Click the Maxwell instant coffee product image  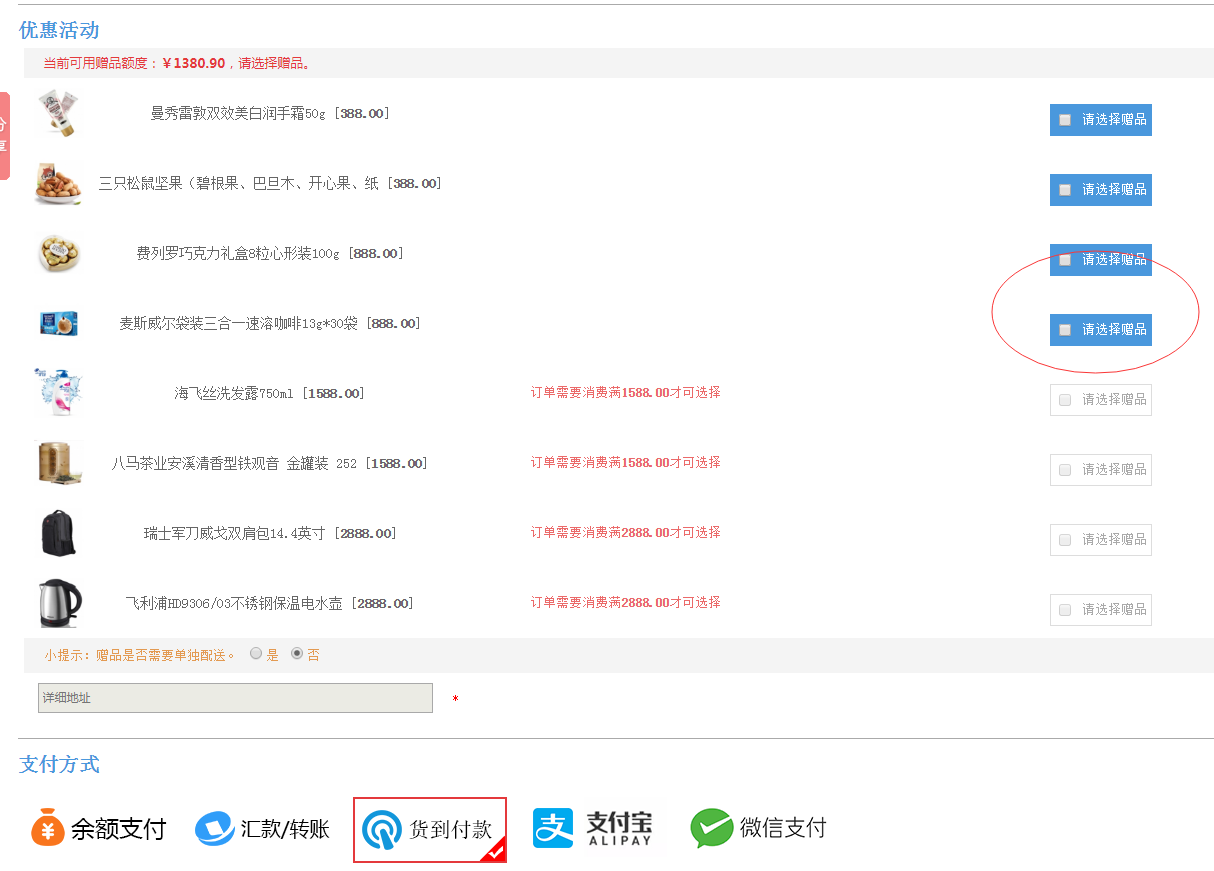pos(58,323)
